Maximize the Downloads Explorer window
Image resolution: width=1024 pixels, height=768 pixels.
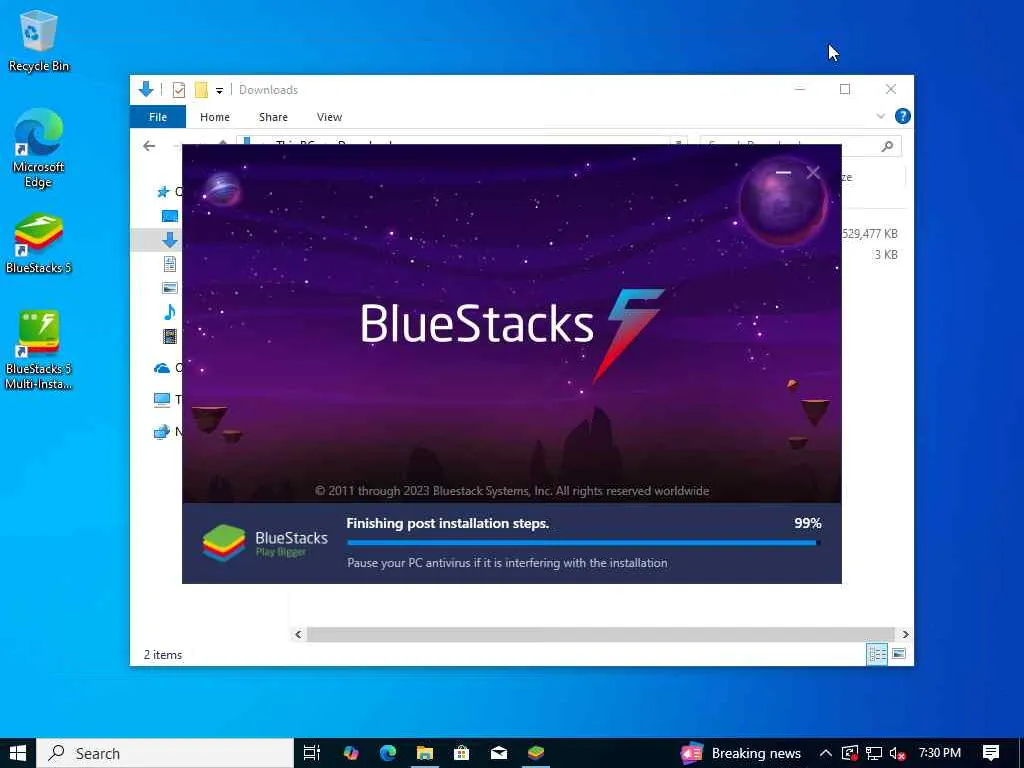(845, 89)
